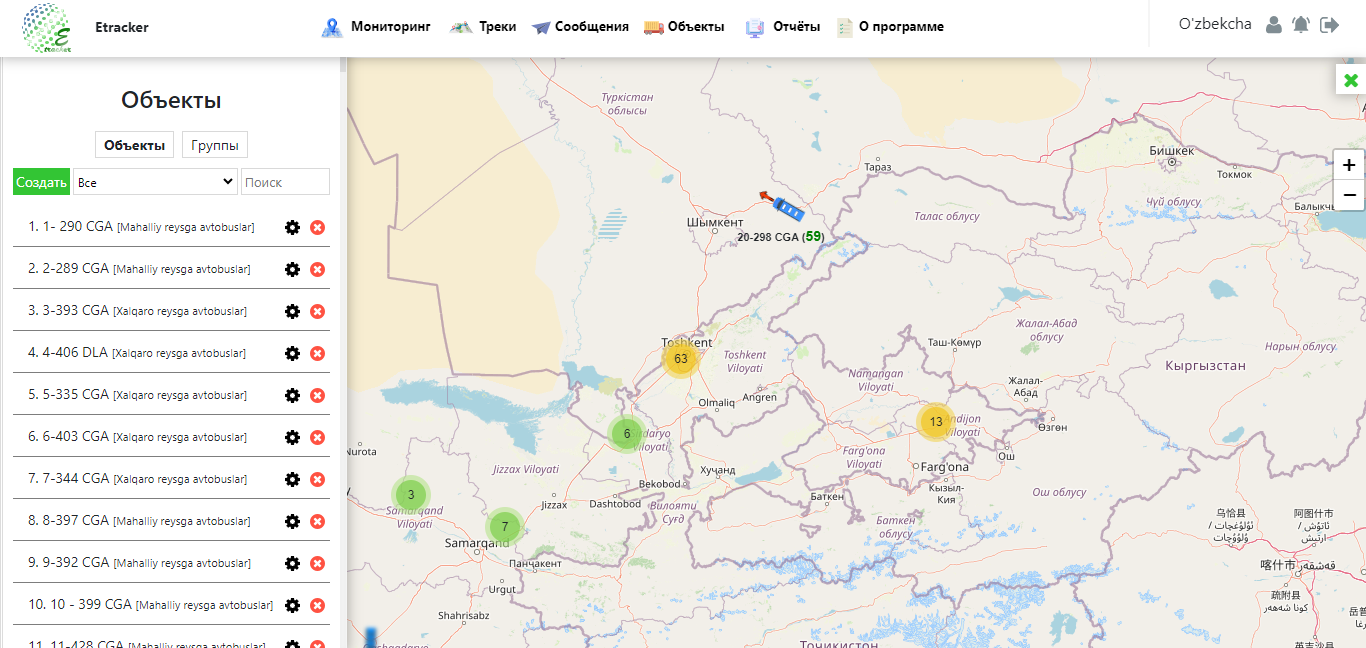This screenshot has height=648, width=1366.
Task: Open the notifications bell icon
Action: point(1301,25)
